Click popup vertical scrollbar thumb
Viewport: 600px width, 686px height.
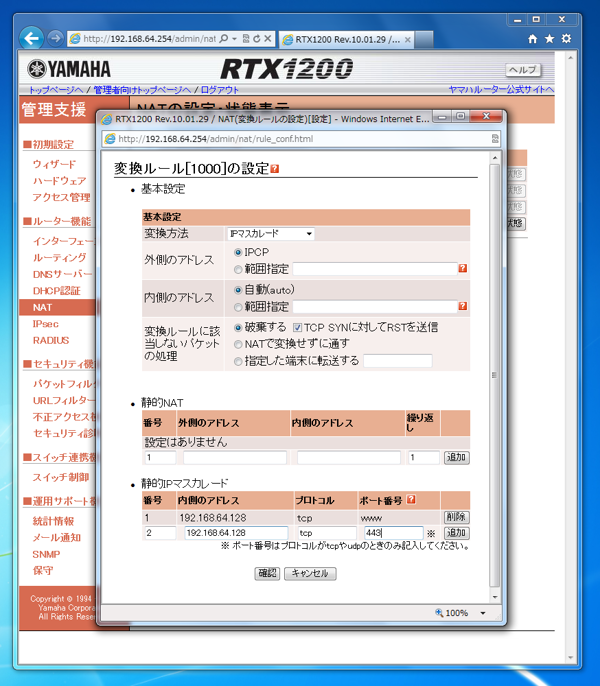[x=495, y=375]
